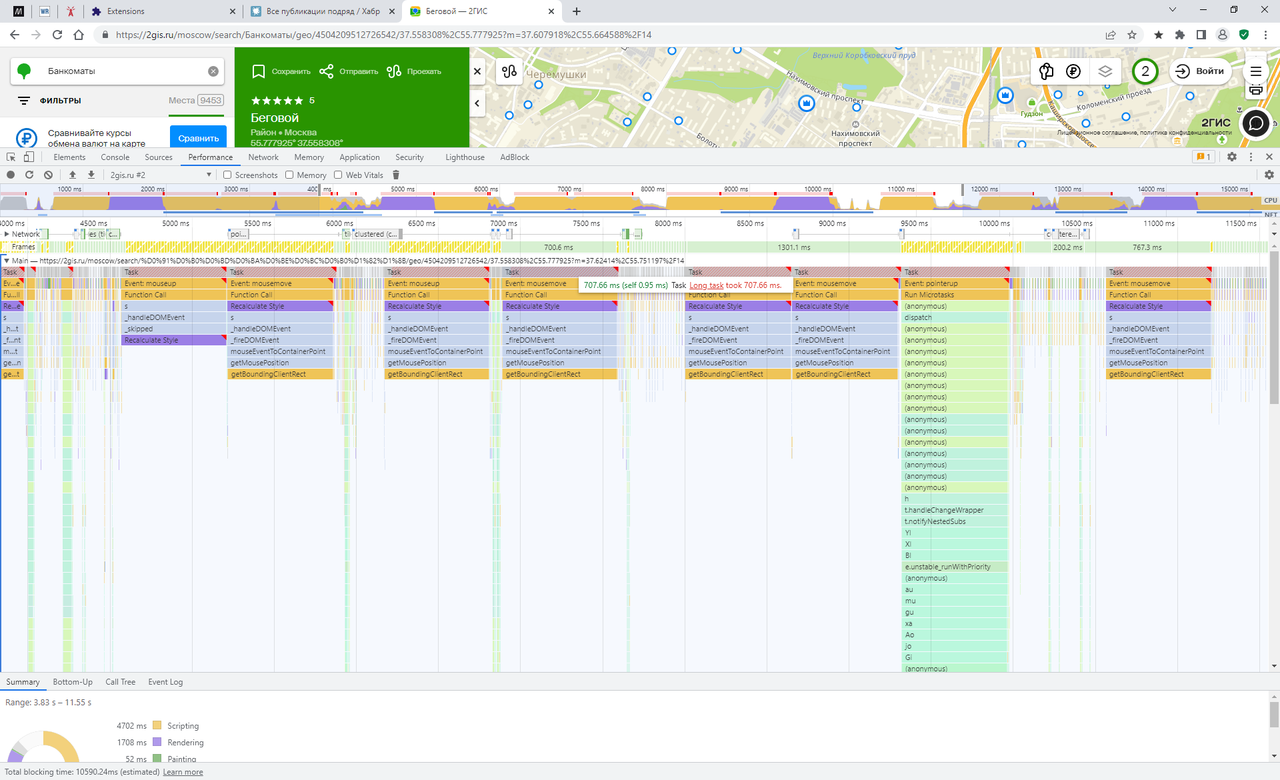
Task: Open the Chrome tab search chevron
Action: (x=1172, y=10)
